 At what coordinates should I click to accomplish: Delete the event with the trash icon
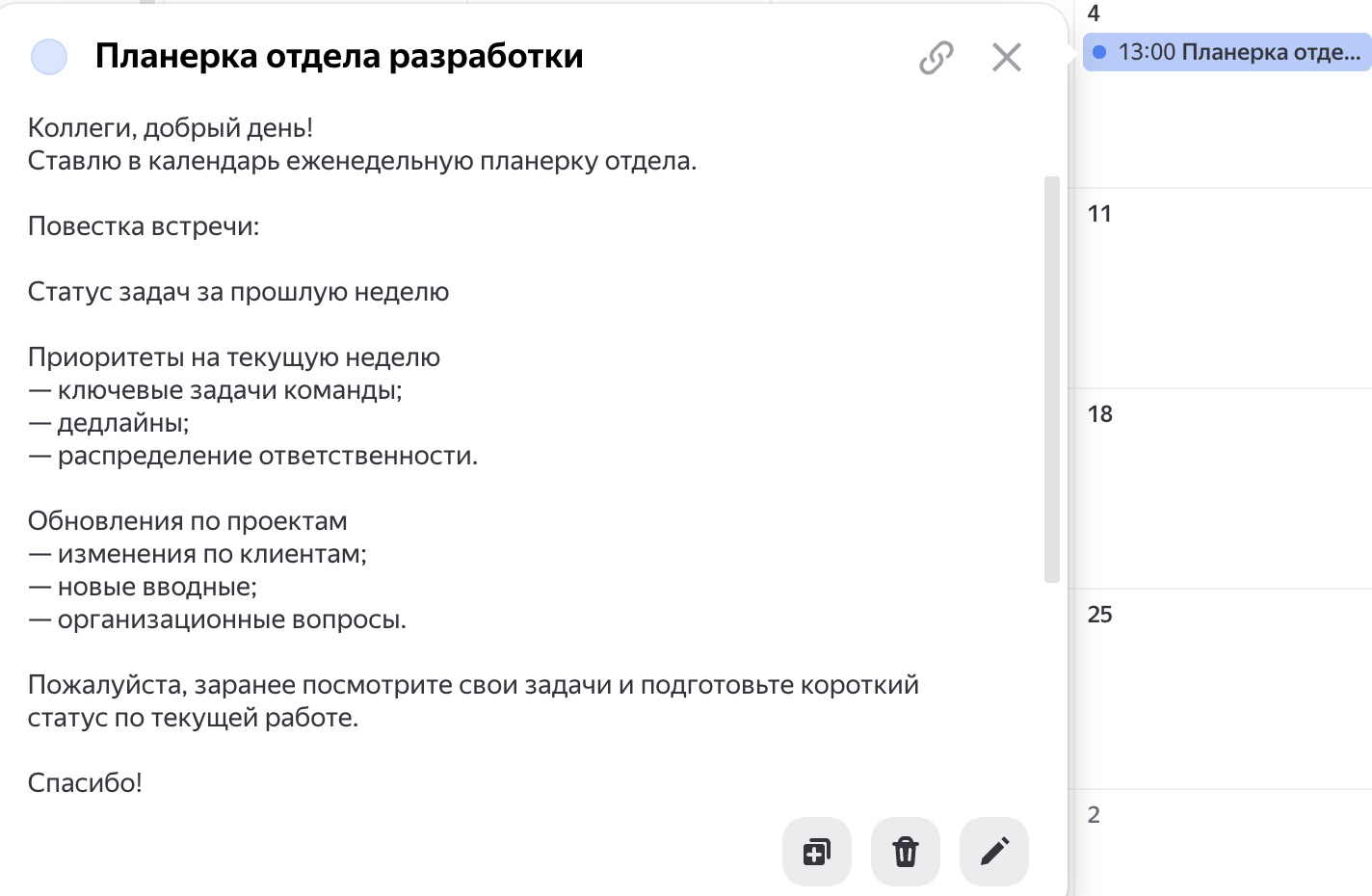point(906,852)
